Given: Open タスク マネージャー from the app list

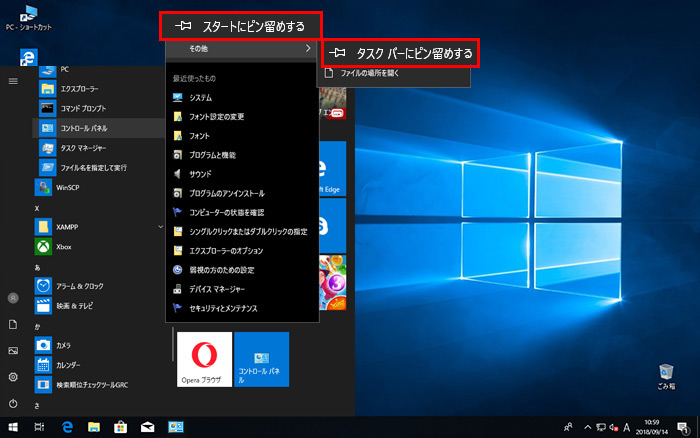Looking at the screenshot, I should pyautogui.click(x=98, y=148).
